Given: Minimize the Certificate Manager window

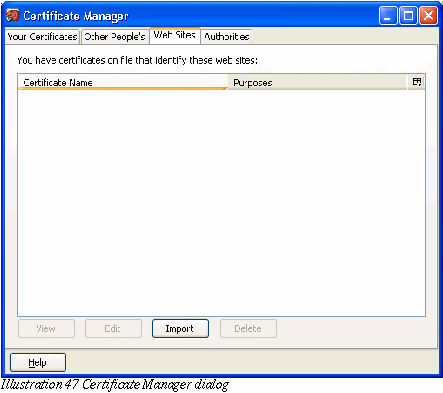Looking at the screenshot, I should [x=388, y=16].
